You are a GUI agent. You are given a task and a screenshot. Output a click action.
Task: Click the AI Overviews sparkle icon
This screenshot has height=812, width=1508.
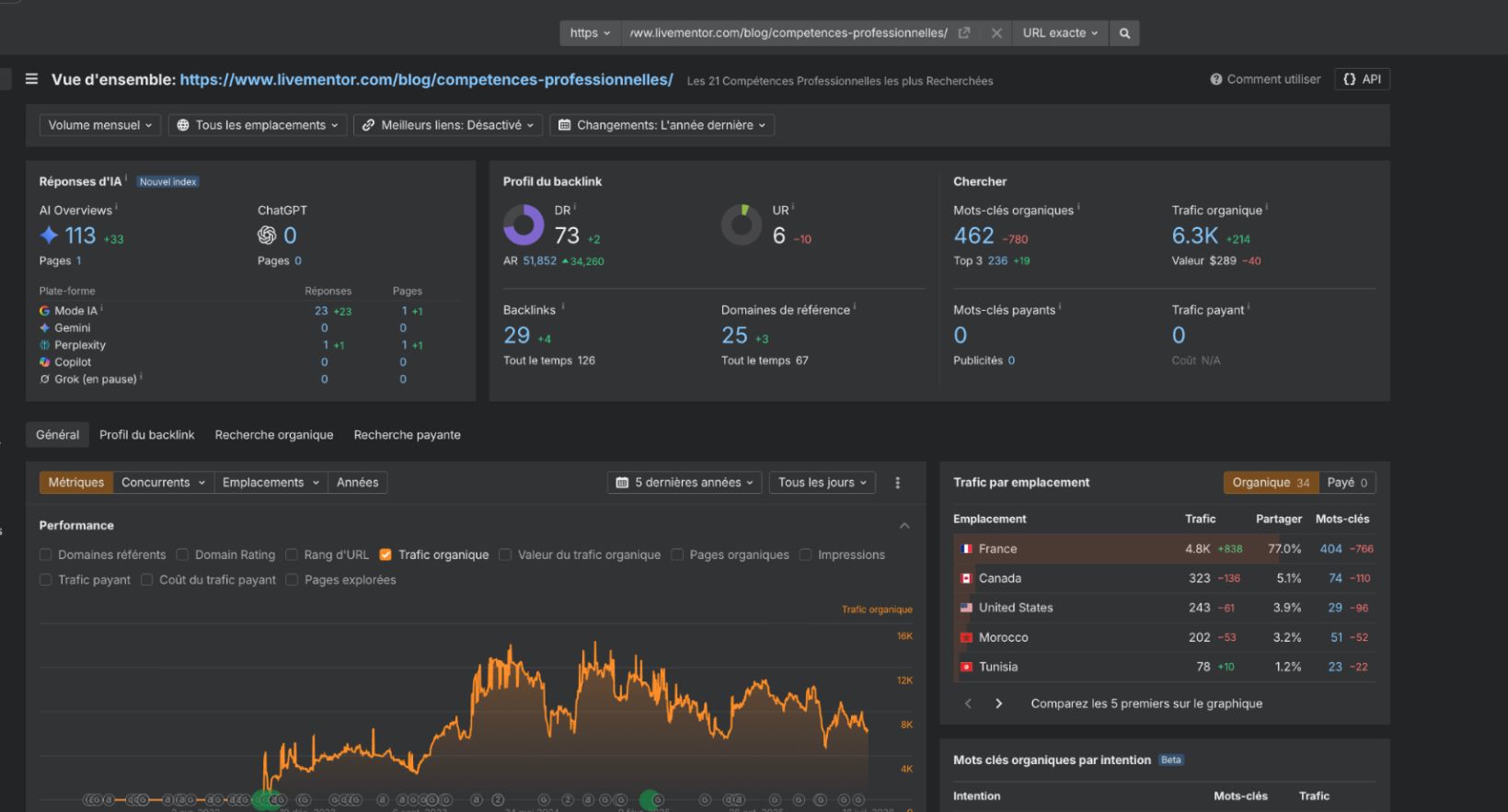click(49, 235)
